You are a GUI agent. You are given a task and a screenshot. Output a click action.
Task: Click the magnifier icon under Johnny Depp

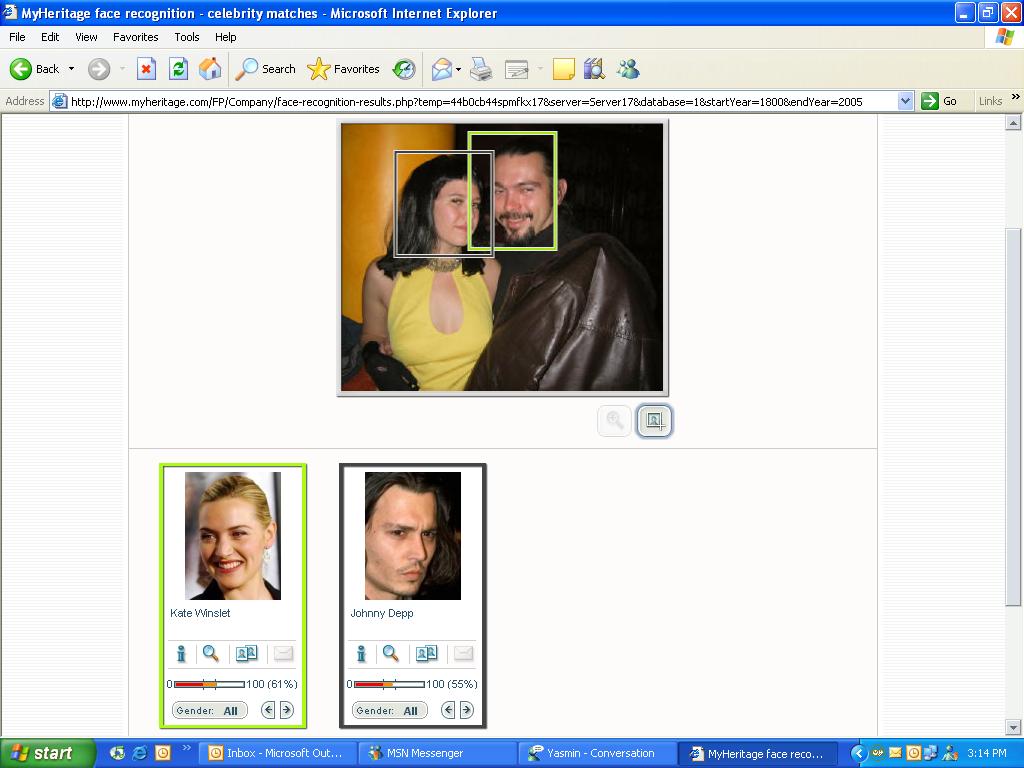pos(391,654)
